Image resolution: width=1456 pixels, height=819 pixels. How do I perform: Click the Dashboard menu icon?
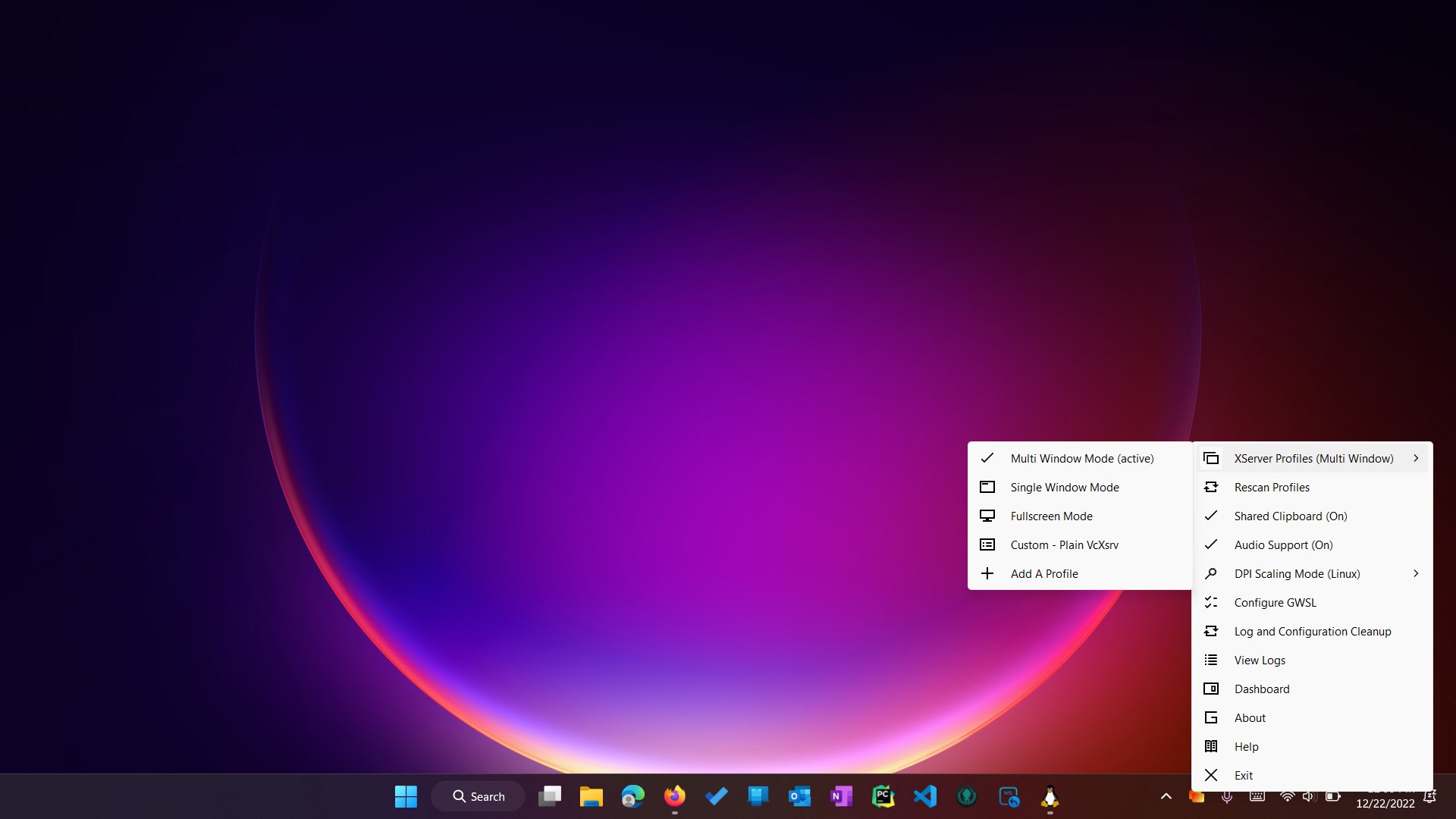[x=1211, y=689]
